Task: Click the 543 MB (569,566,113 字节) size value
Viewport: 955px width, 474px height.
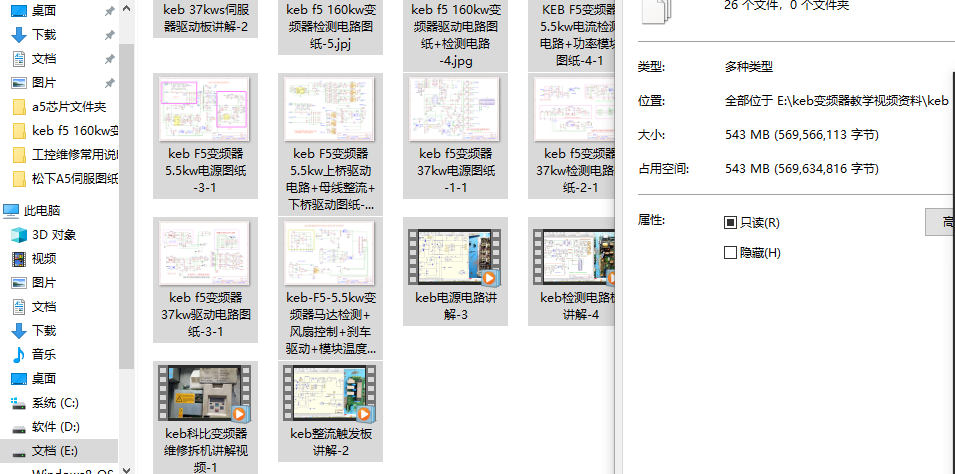Action: coord(802,135)
